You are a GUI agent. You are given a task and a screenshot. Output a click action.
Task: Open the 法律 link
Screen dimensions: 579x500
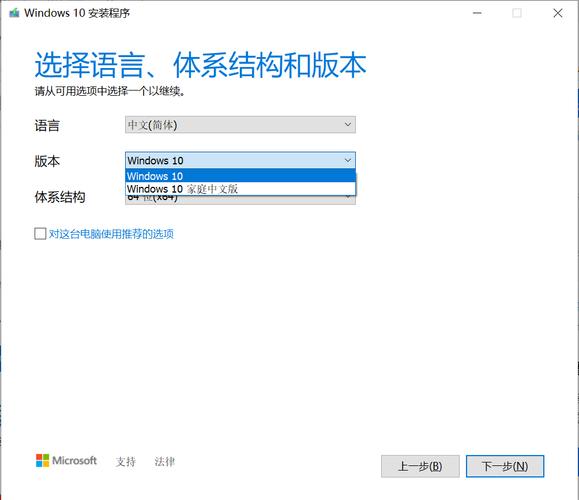[x=164, y=461]
